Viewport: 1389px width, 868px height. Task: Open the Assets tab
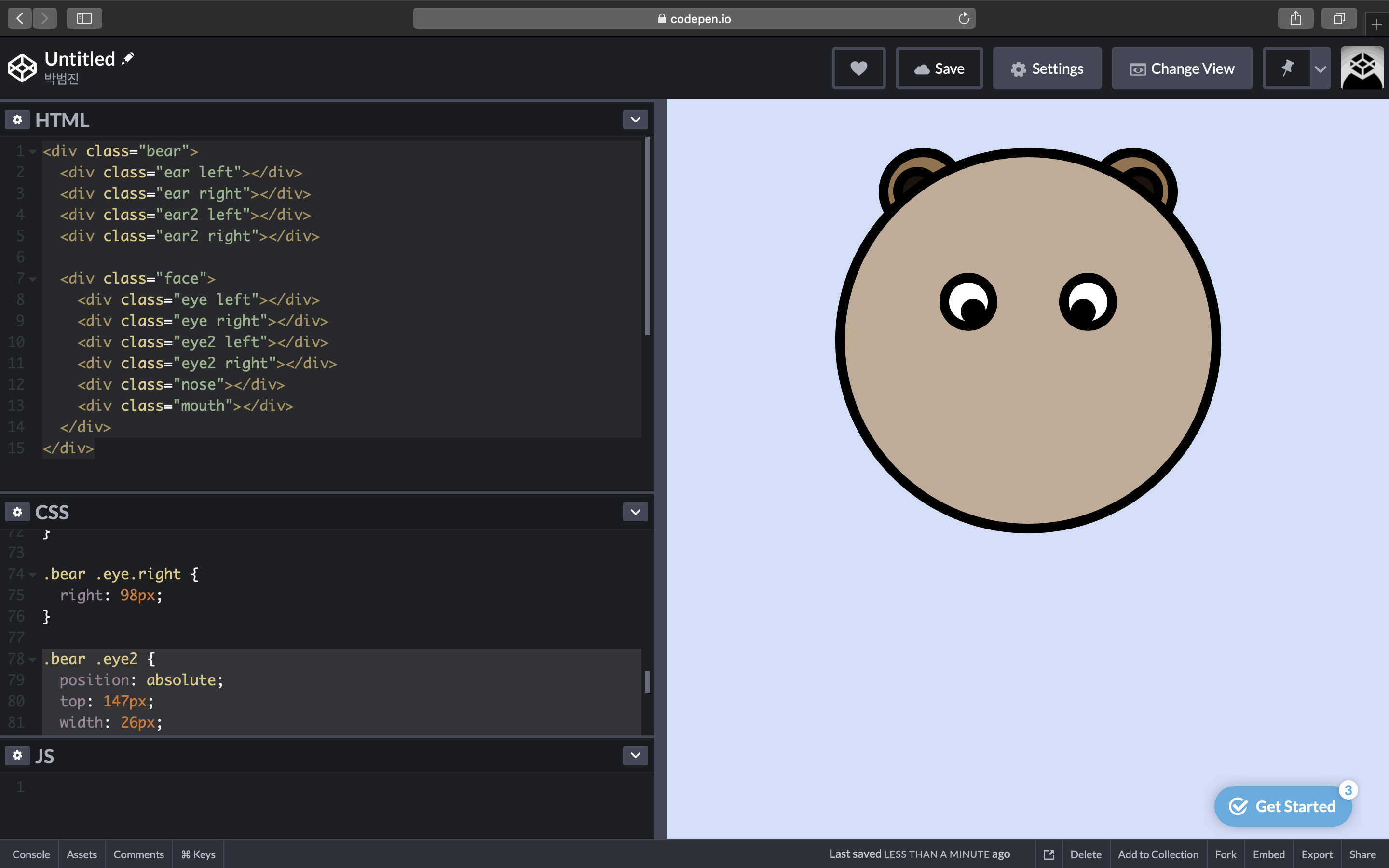coord(82,854)
